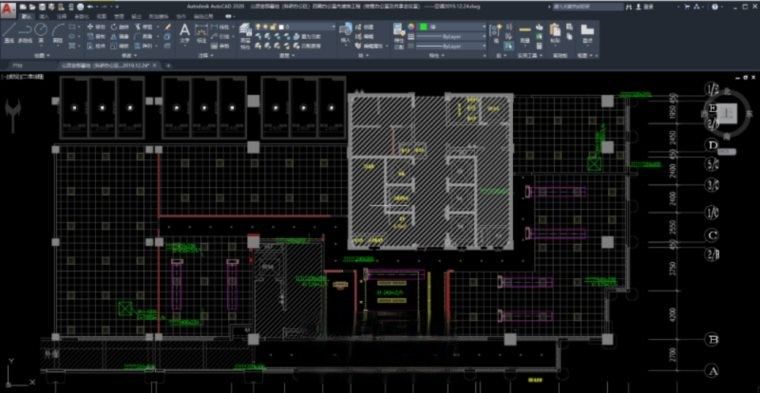This screenshot has width=760, height=393.
Task: Click the search input field in title bar
Action: [x=589, y=7]
